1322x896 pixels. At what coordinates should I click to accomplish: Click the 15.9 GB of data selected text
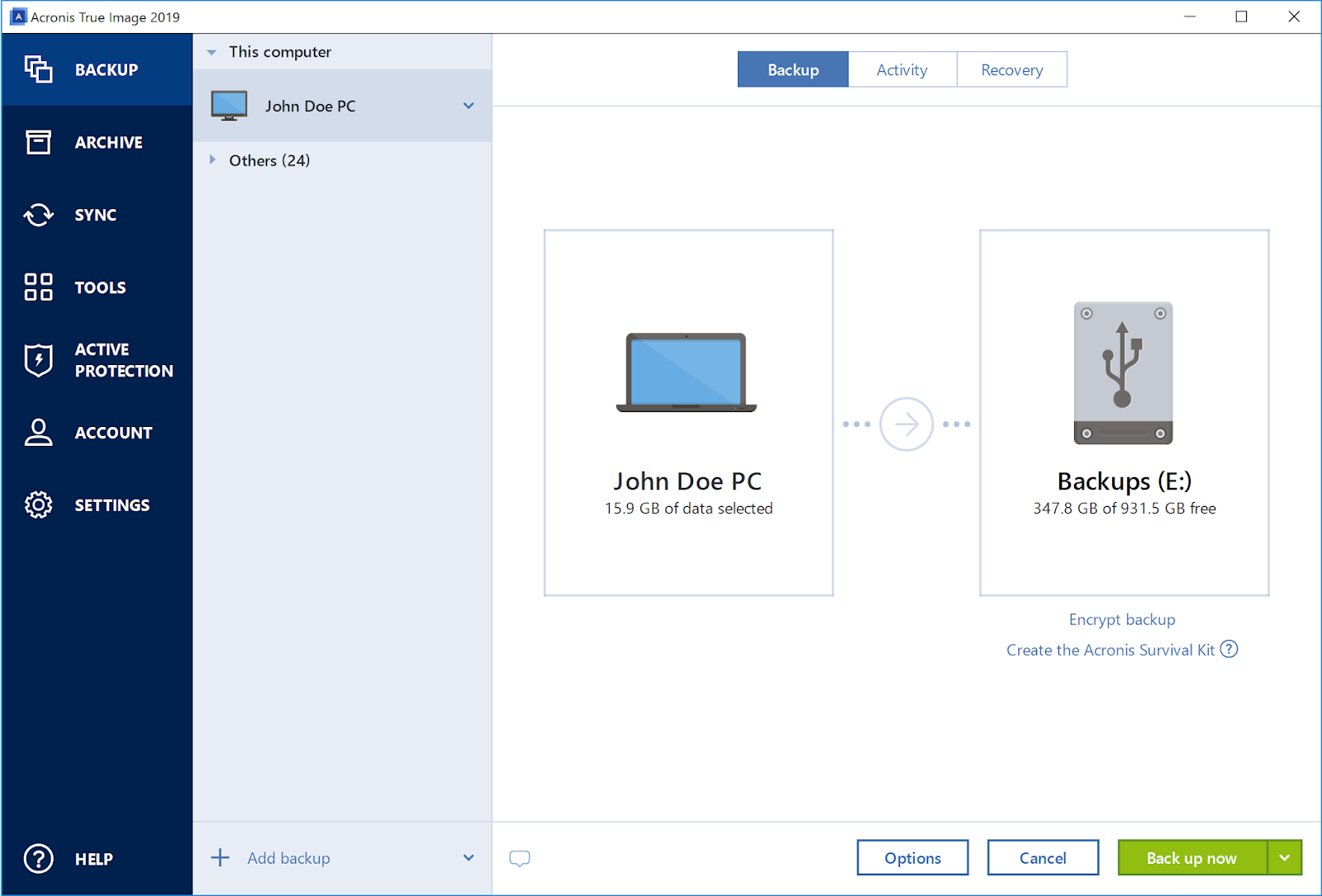point(688,509)
